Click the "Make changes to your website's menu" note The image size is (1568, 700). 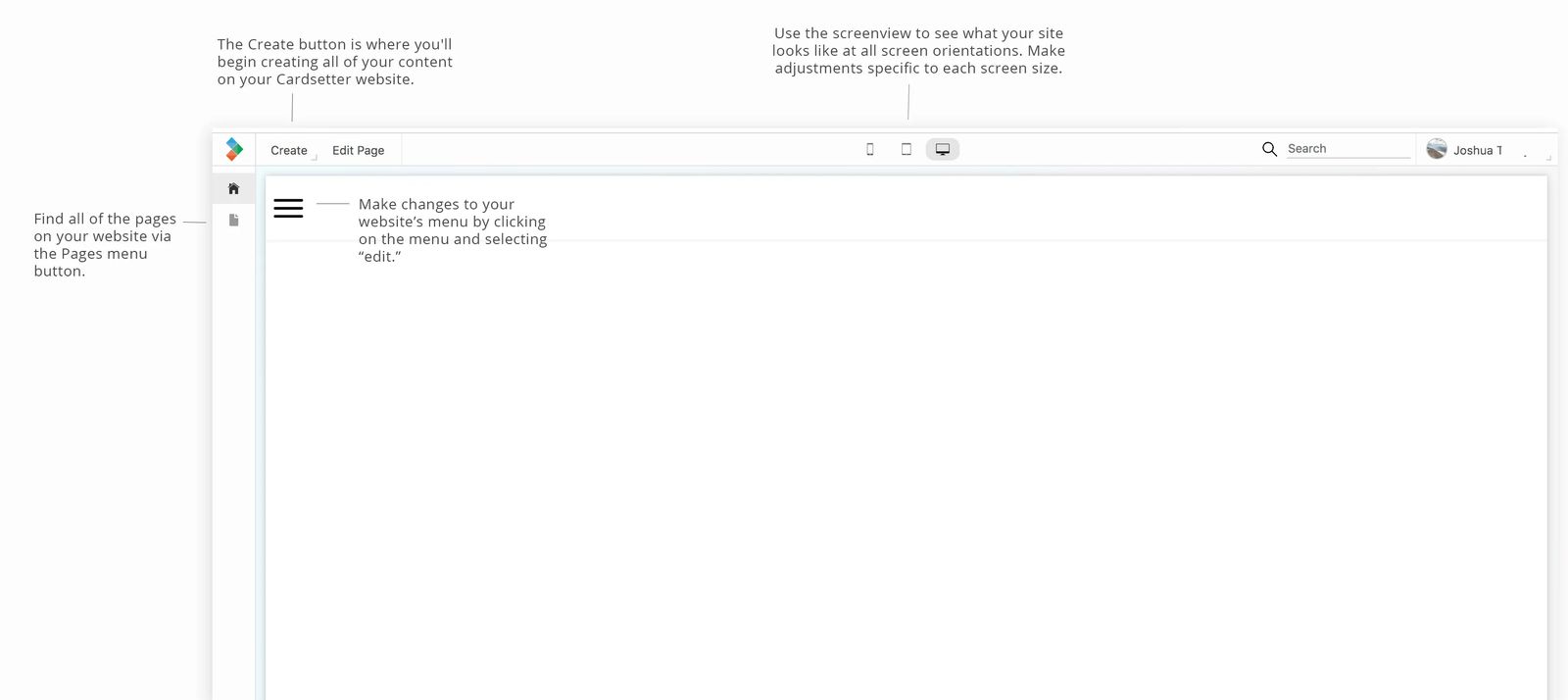pyautogui.click(x=452, y=230)
